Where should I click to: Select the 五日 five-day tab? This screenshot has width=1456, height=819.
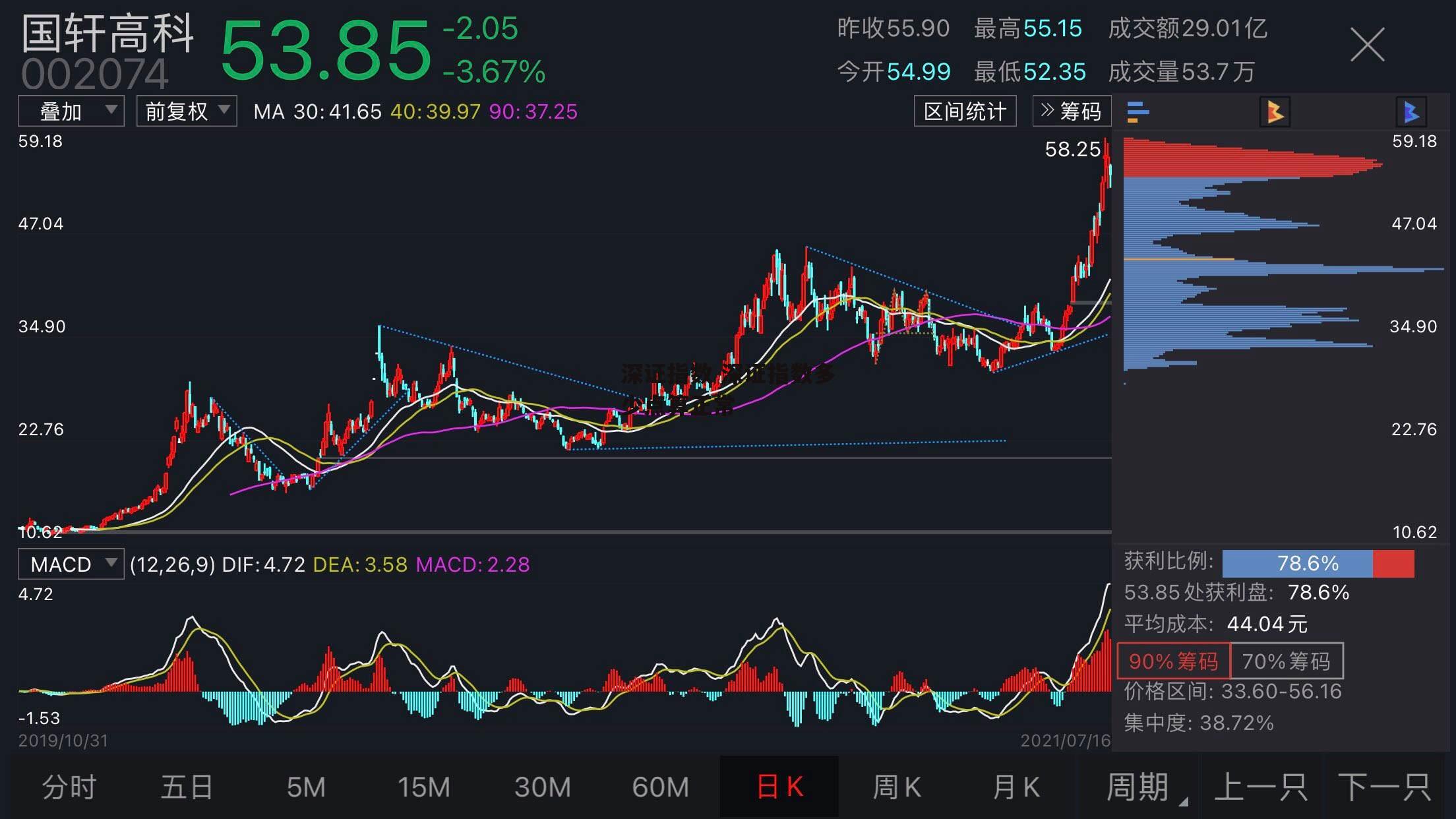187,787
